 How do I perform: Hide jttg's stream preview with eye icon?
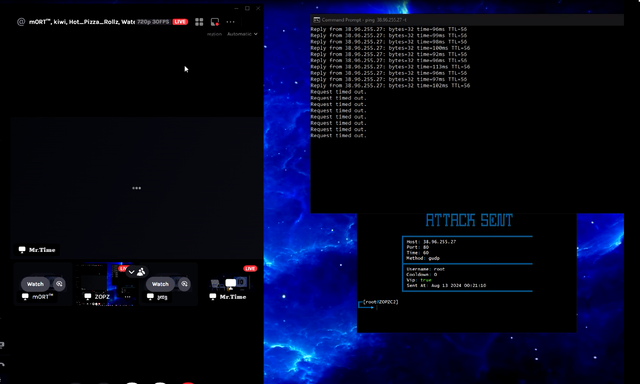click(x=184, y=284)
